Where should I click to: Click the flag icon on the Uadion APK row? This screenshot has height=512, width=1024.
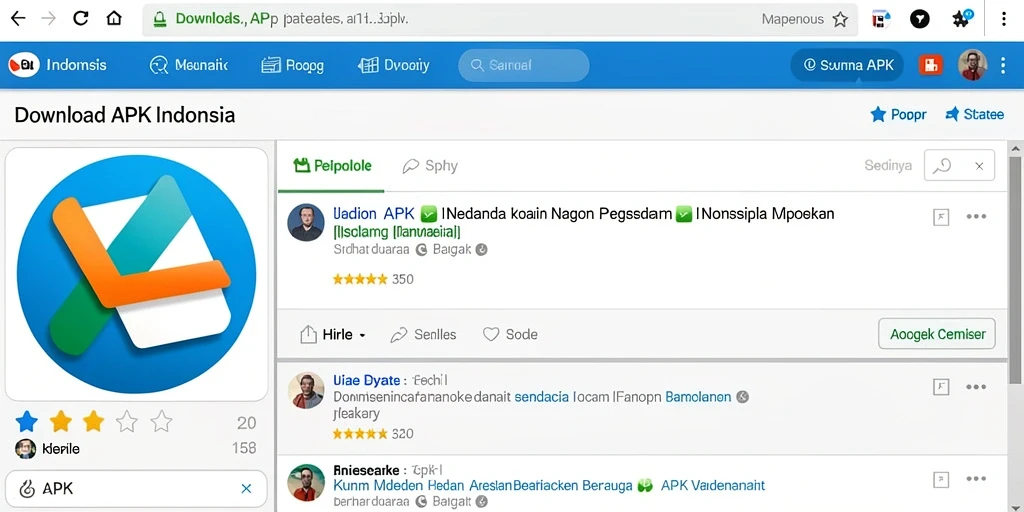point(940,217)
